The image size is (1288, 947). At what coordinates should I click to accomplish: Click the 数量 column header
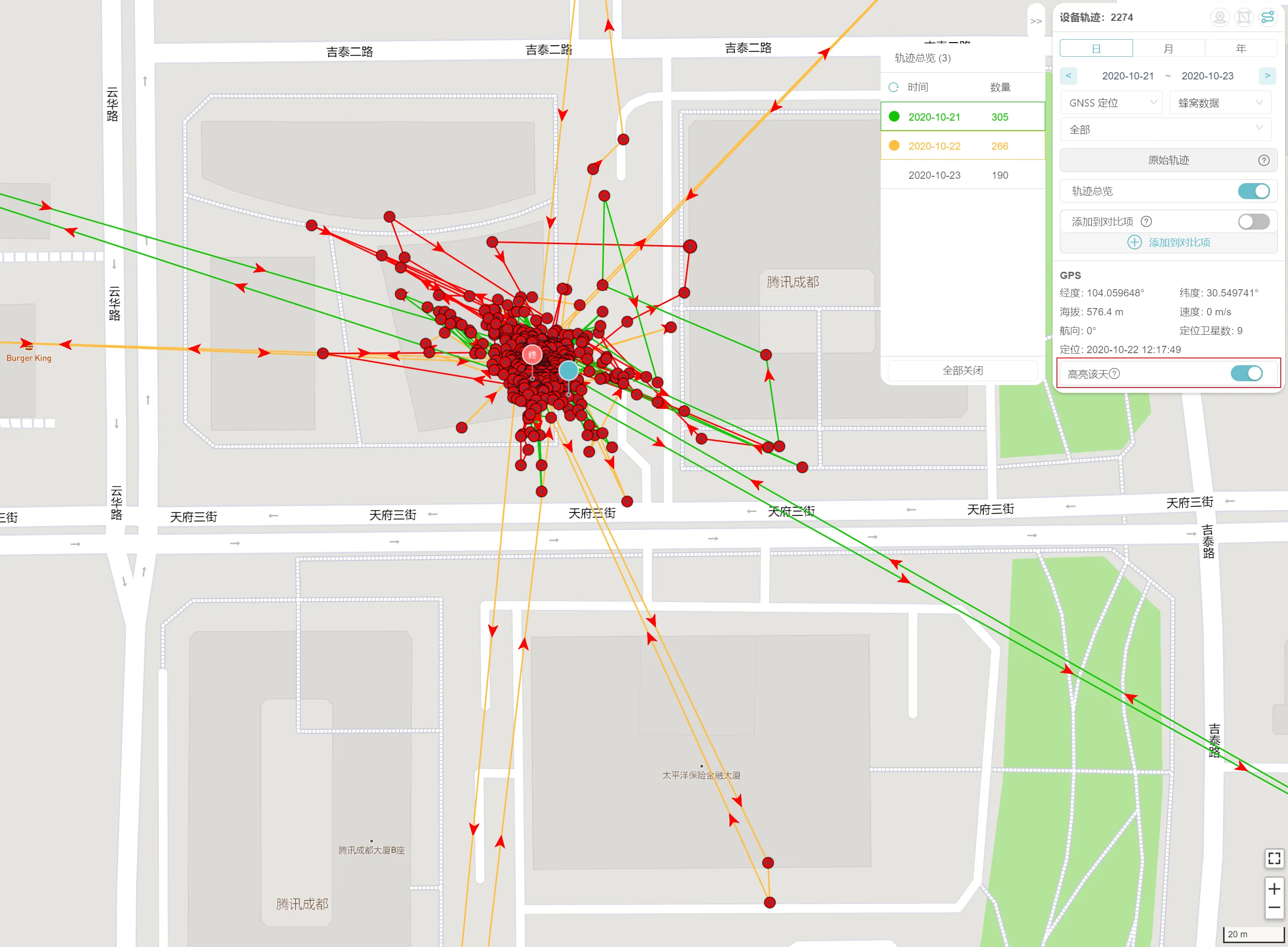(x=1000, y=87)
